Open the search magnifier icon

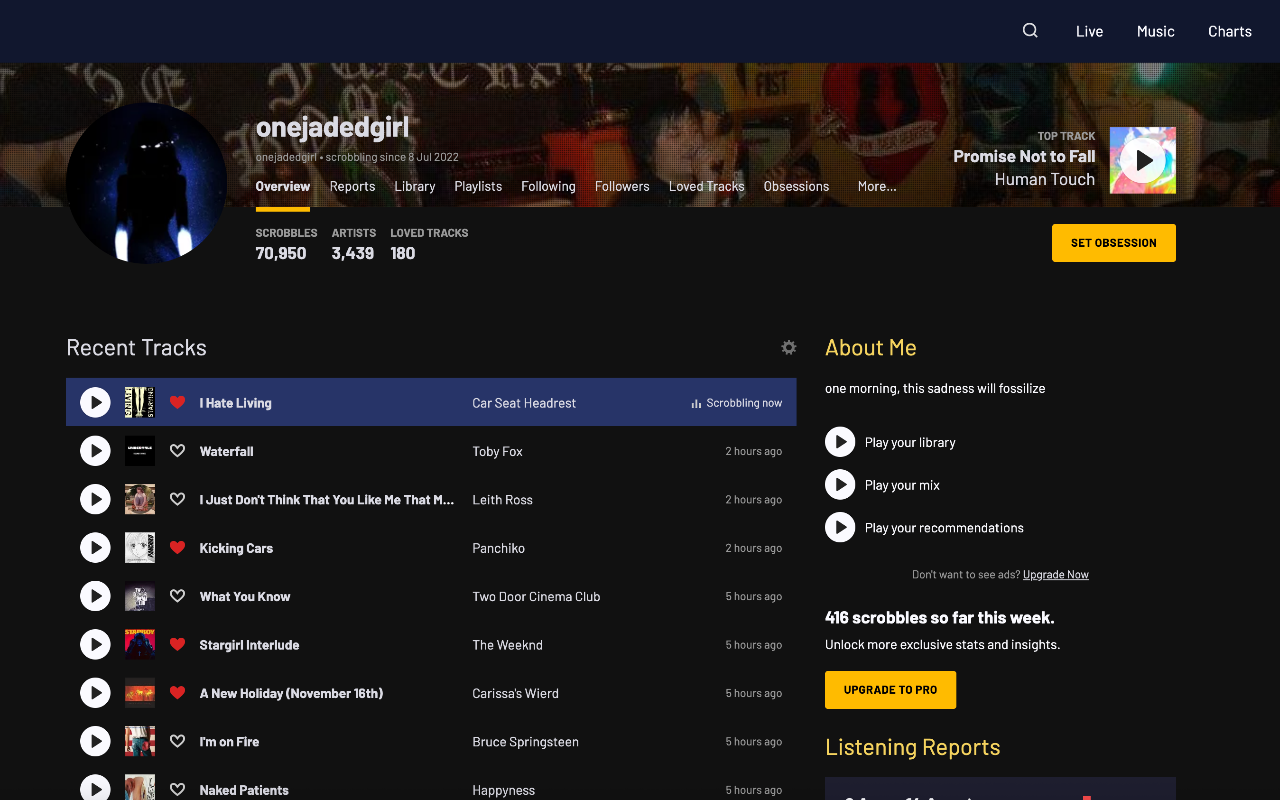tap(1030, 31)
